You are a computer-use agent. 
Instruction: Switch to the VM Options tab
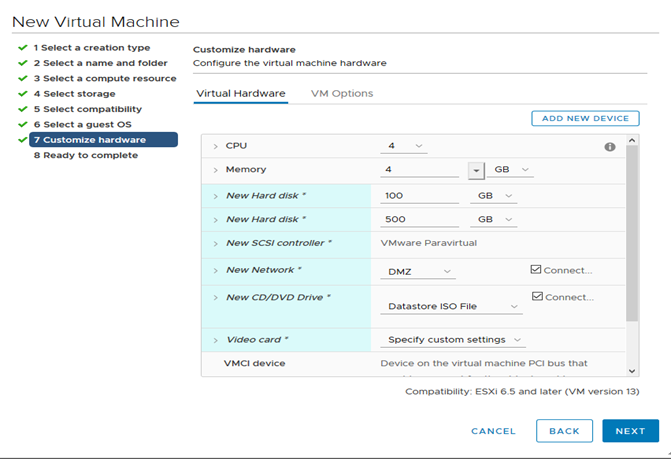(342, 94)
